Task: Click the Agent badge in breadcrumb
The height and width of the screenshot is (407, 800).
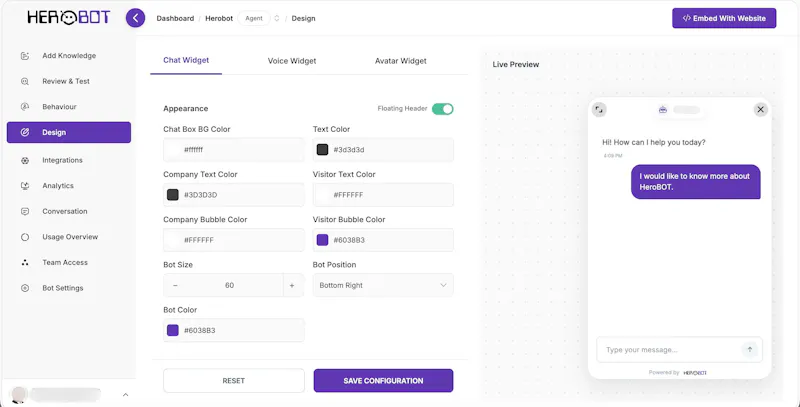Action: (x=254, y=18)
